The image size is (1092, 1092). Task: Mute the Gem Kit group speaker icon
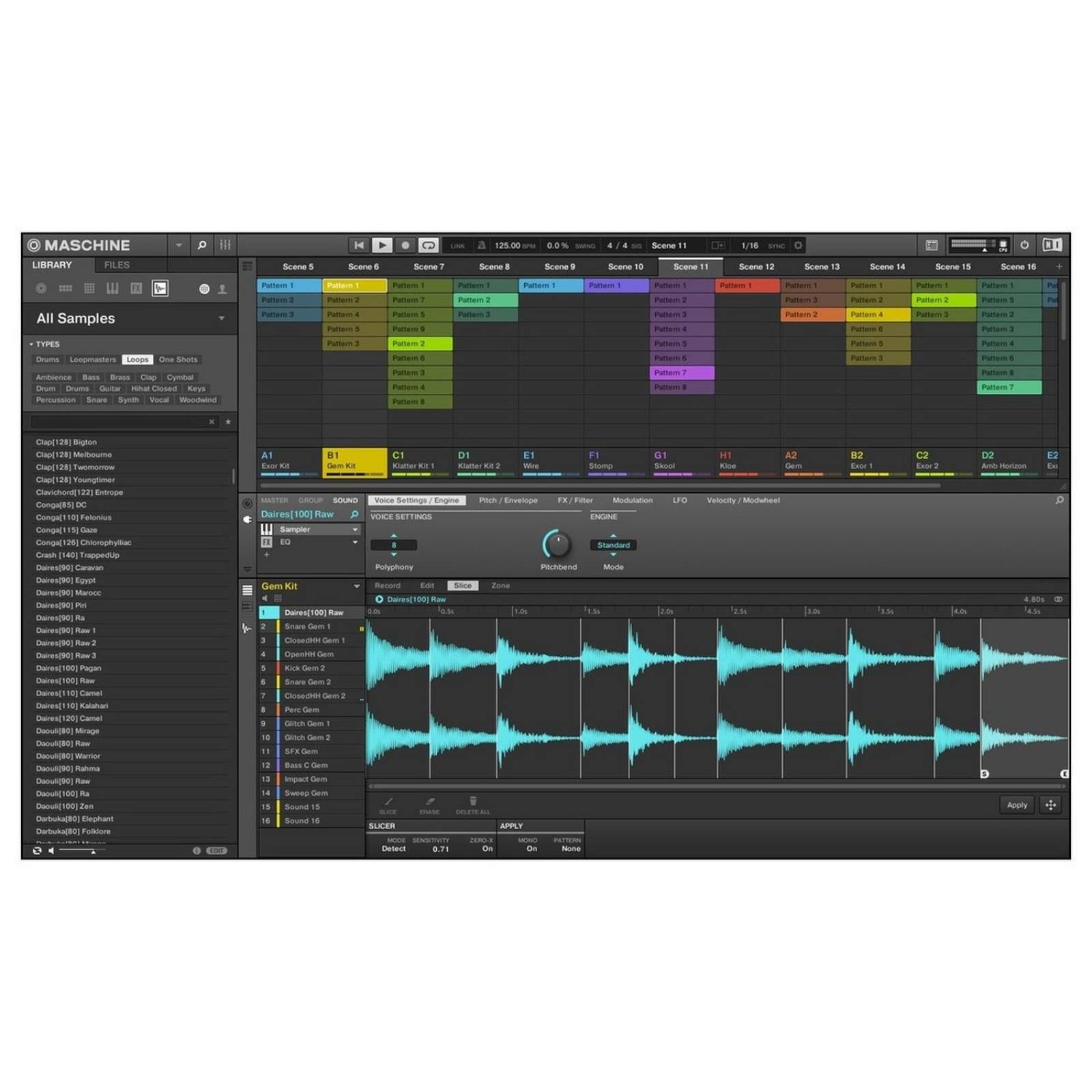point(265,598)
